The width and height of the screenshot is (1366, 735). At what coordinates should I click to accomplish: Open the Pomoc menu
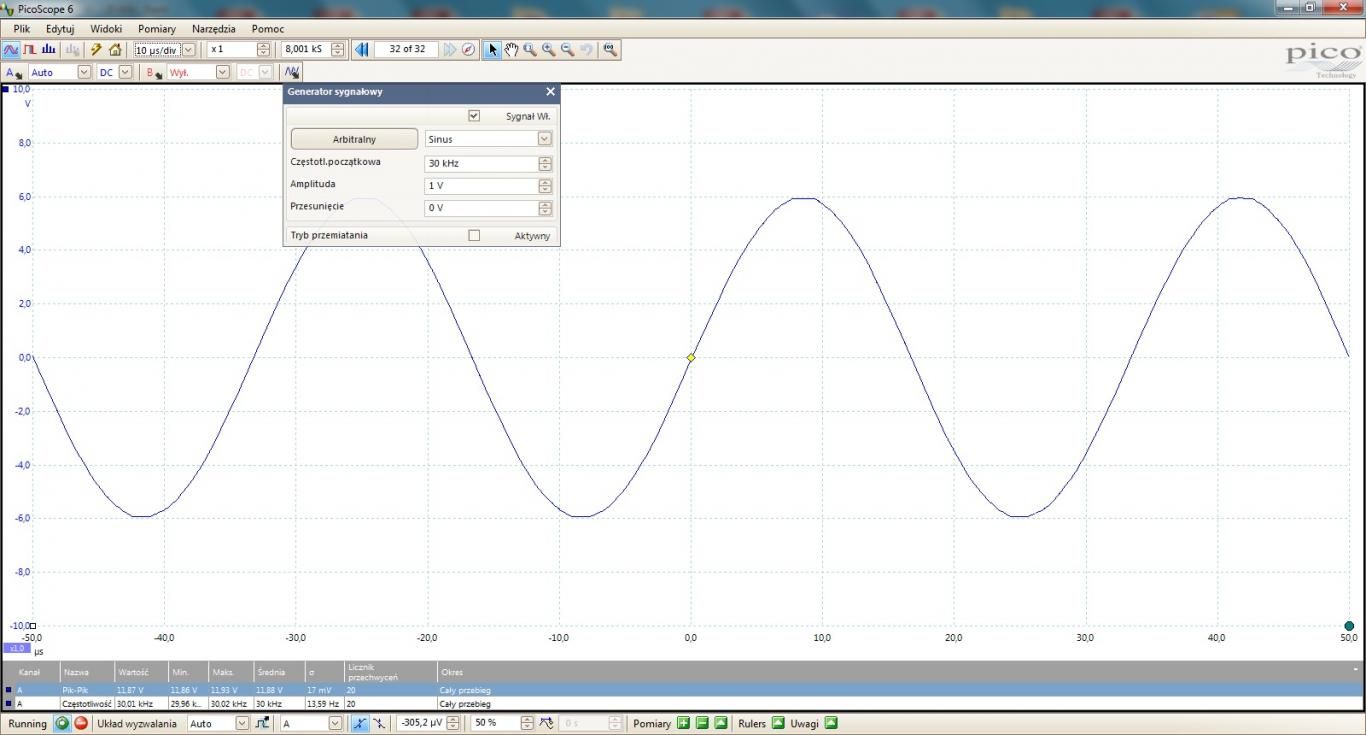click(268, 29)
